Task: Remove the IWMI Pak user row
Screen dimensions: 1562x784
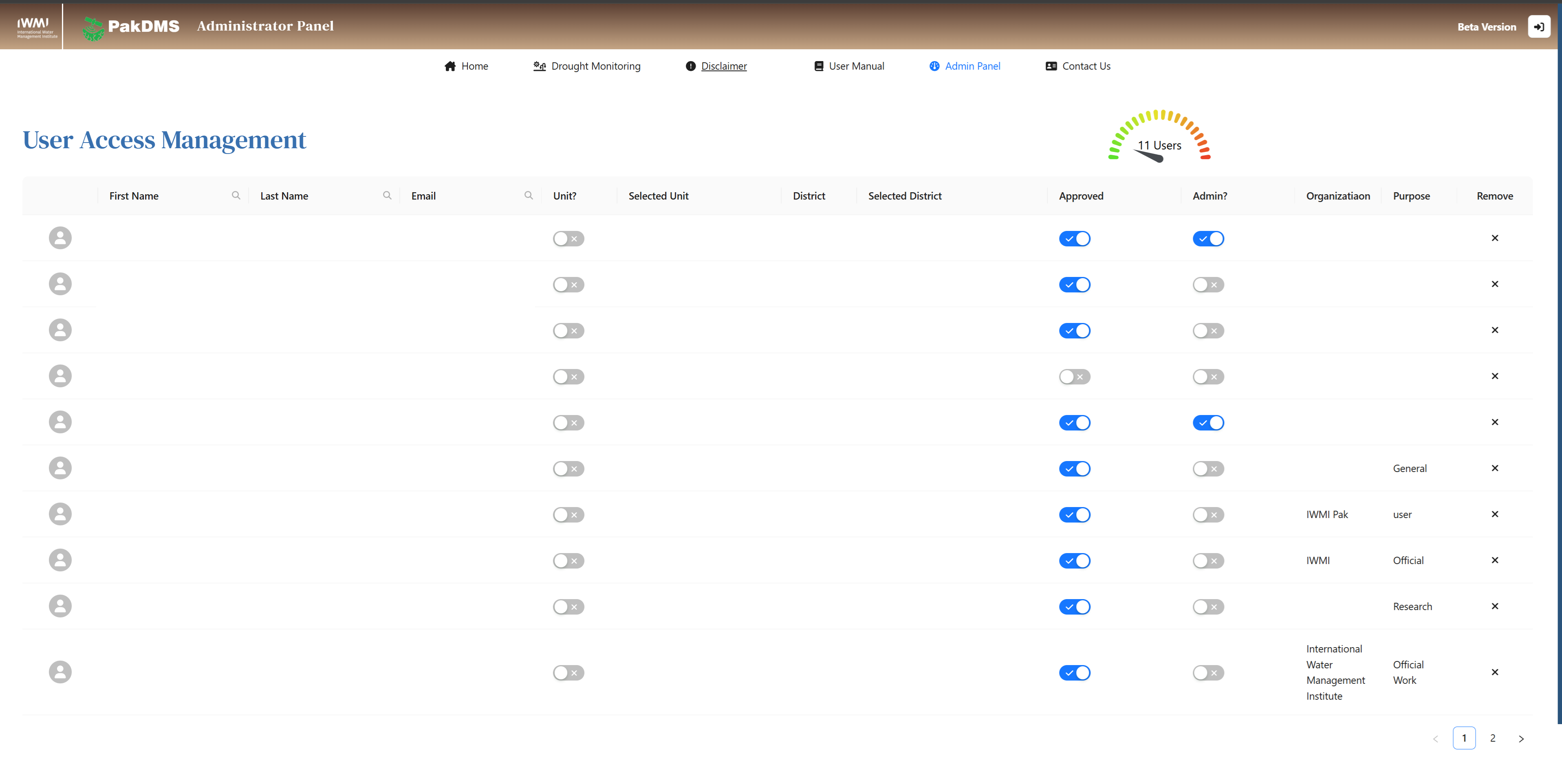Action: 1494,514
